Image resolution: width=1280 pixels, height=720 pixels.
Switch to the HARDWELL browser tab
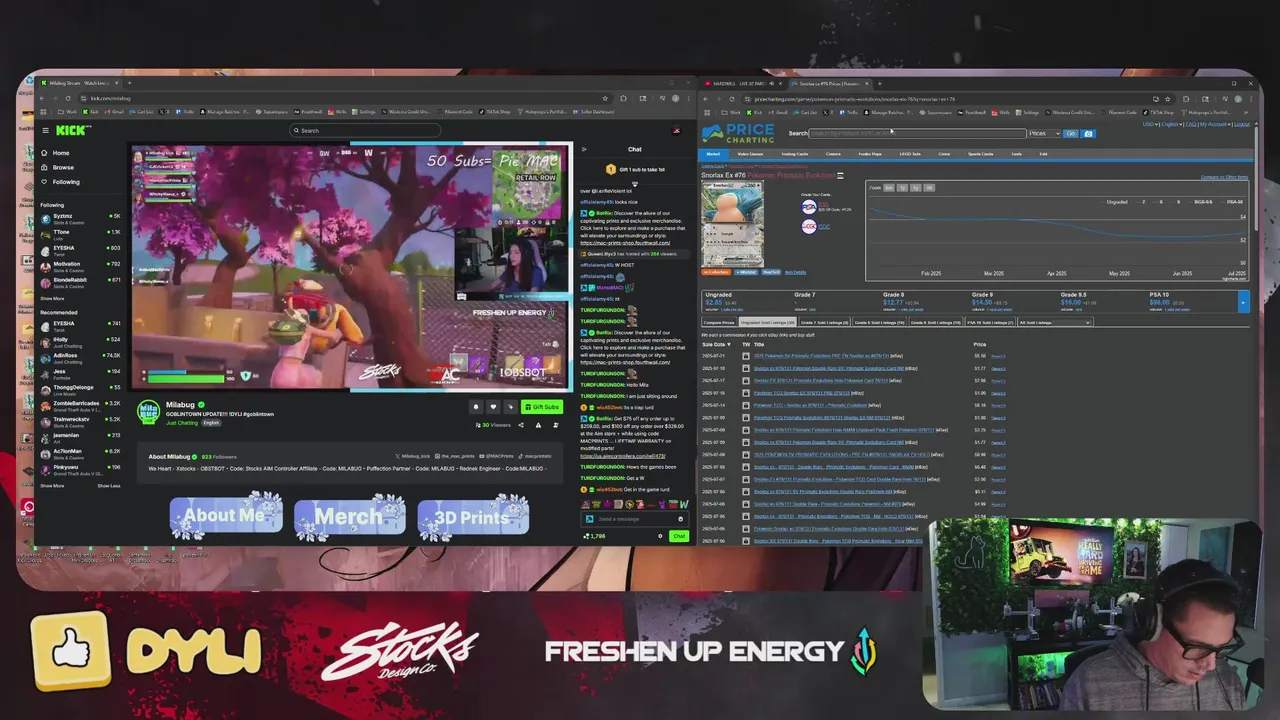coord(745,84)
